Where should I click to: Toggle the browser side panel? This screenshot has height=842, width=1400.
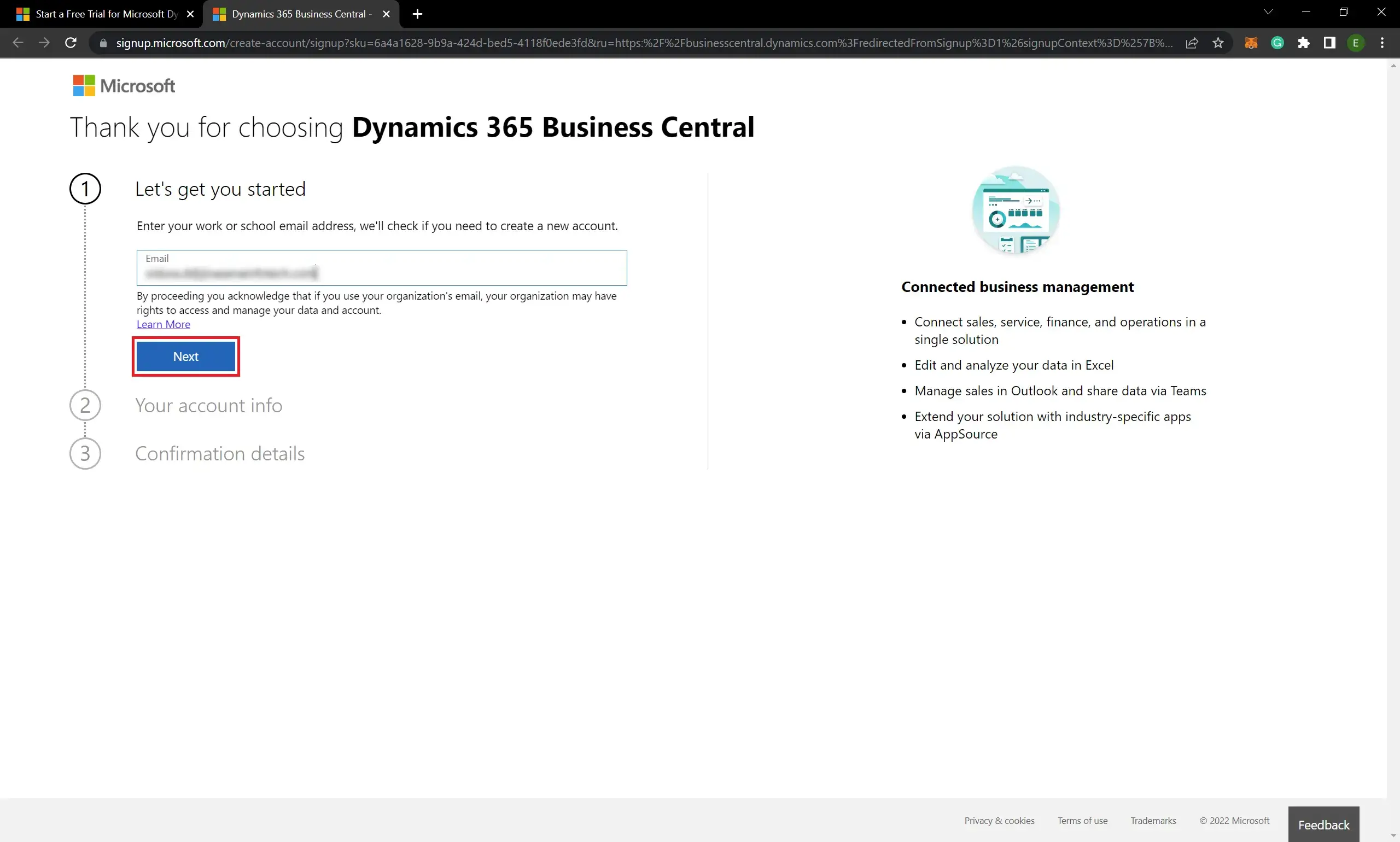1329,43
